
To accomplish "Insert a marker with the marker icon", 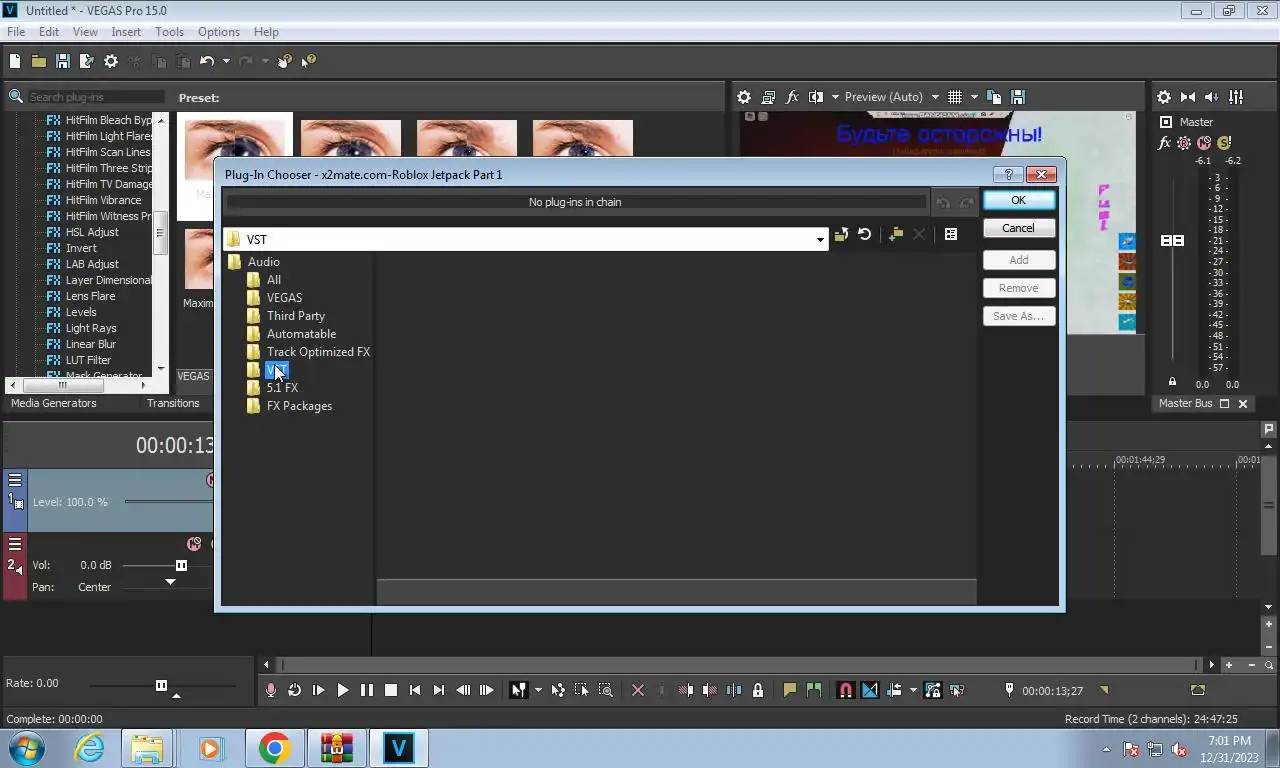I will tap(790, 690).
